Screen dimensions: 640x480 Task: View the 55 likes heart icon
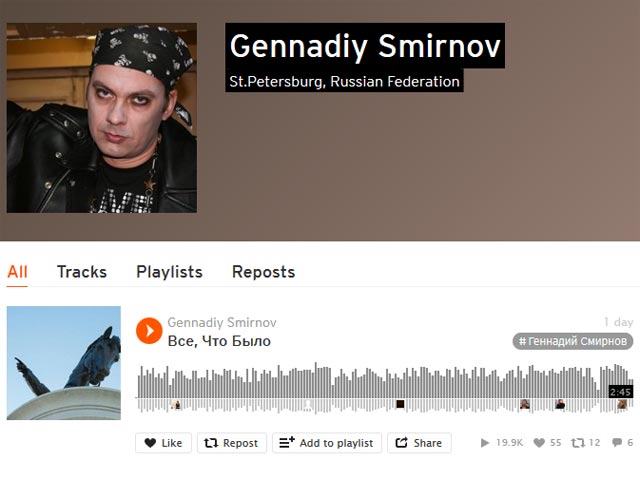(539, 443)
